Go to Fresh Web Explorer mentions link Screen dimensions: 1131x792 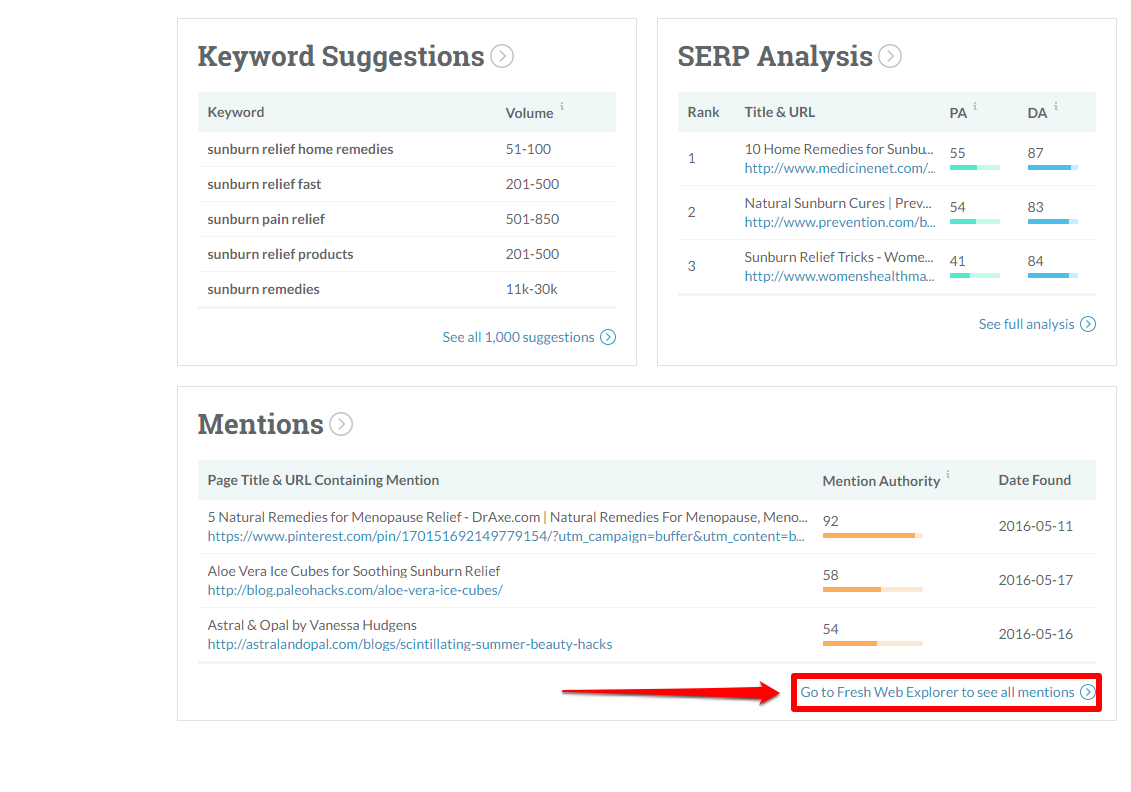pos(937,692)
